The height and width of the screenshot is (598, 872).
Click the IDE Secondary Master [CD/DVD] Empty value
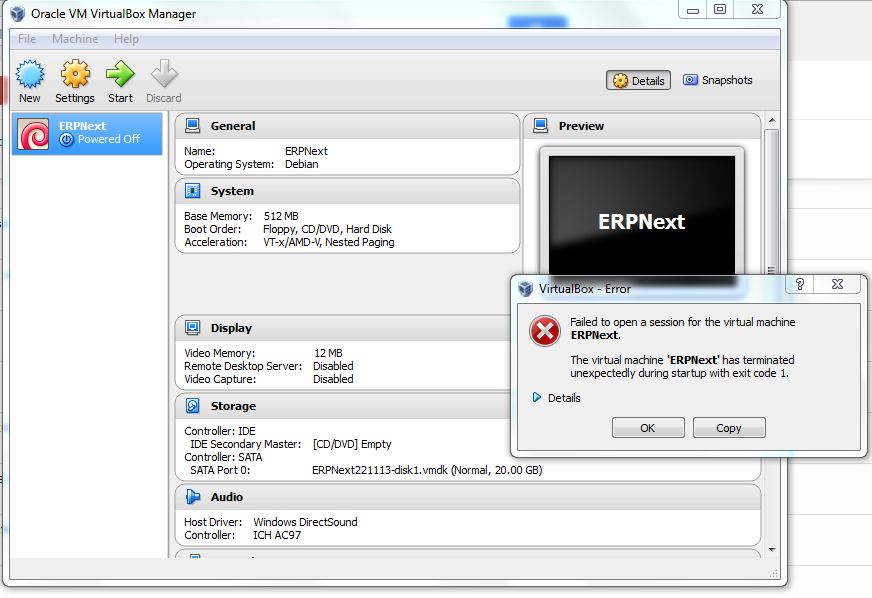tap(352, 444)
